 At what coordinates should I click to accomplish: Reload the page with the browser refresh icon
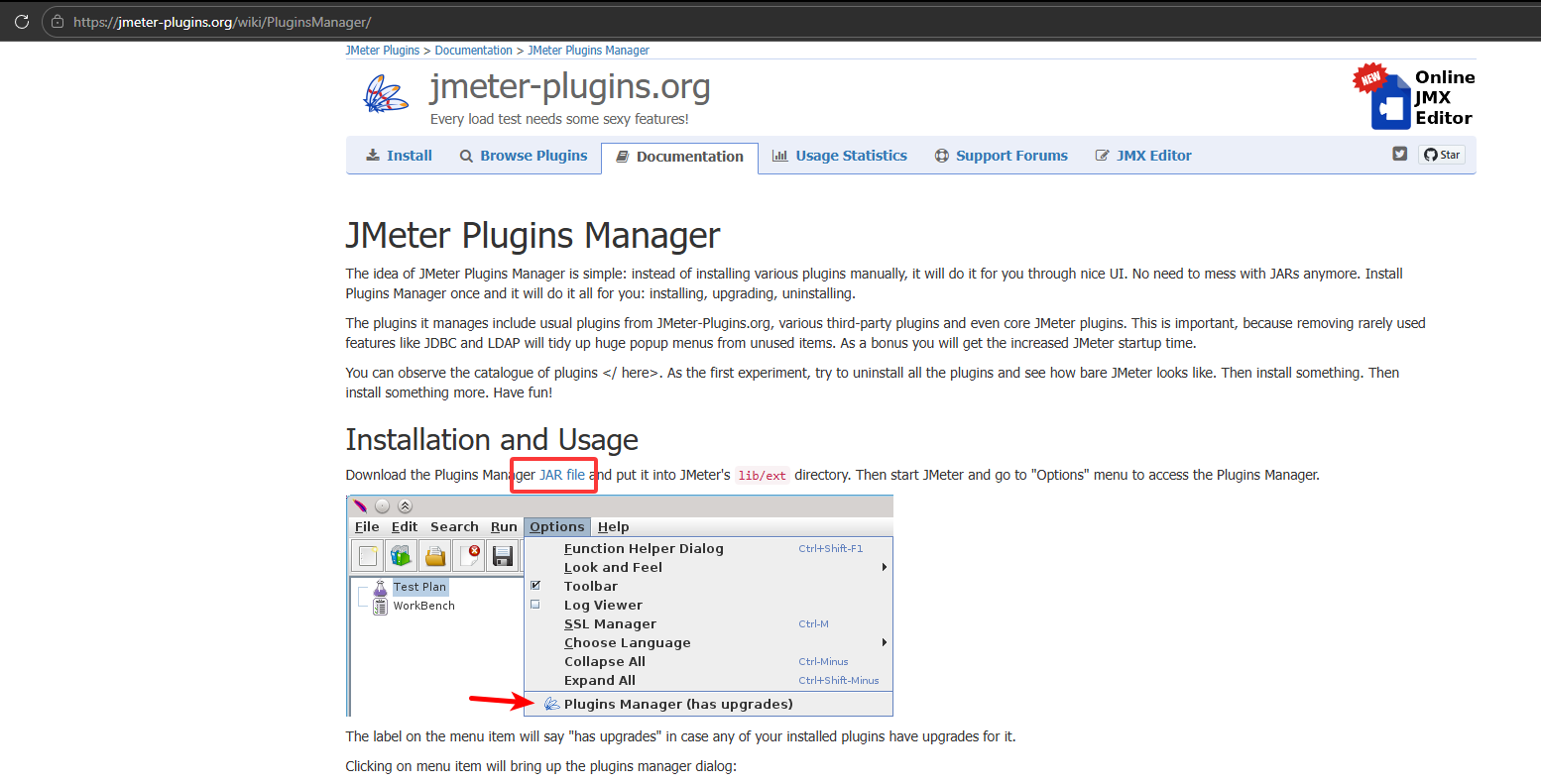coord(22,21)
